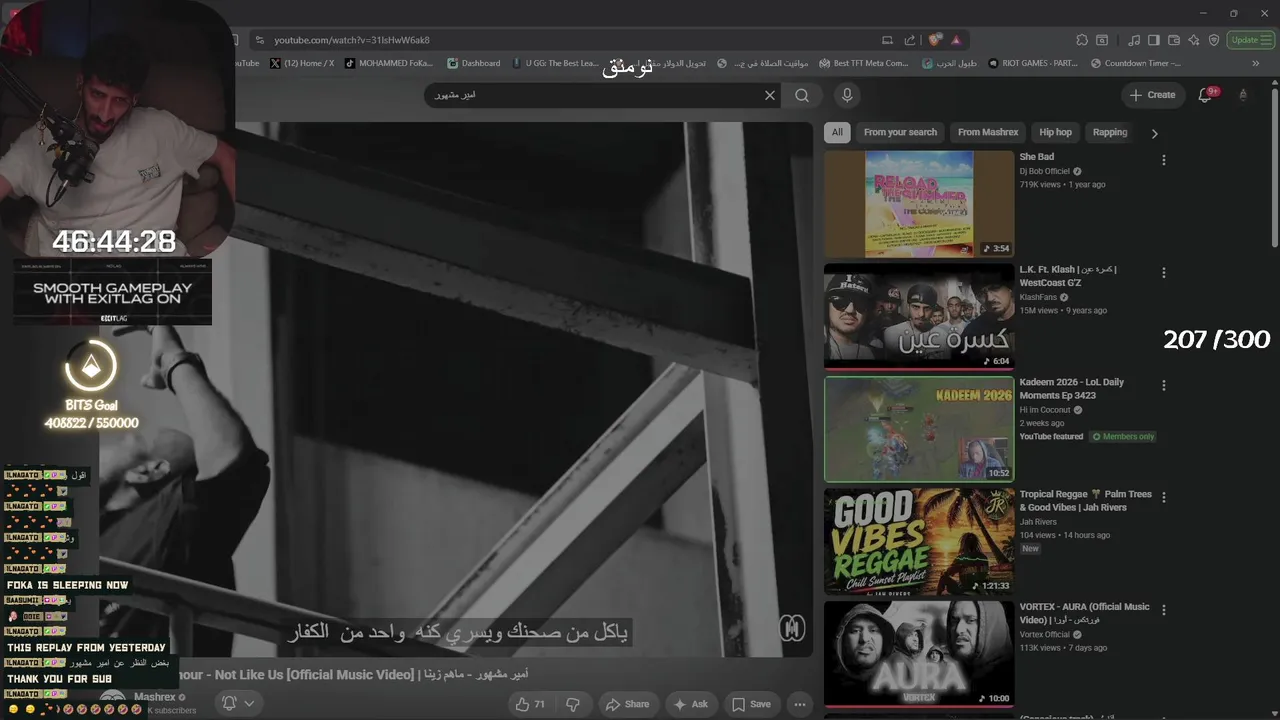Click the Vortex Official channel name
The image size is (1280, 720).
(1045, 634)
